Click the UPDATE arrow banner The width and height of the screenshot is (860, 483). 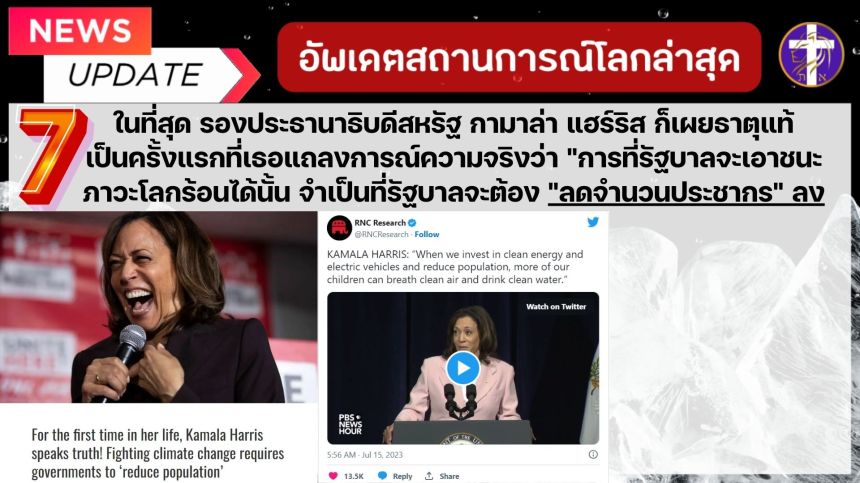point(145,75)
